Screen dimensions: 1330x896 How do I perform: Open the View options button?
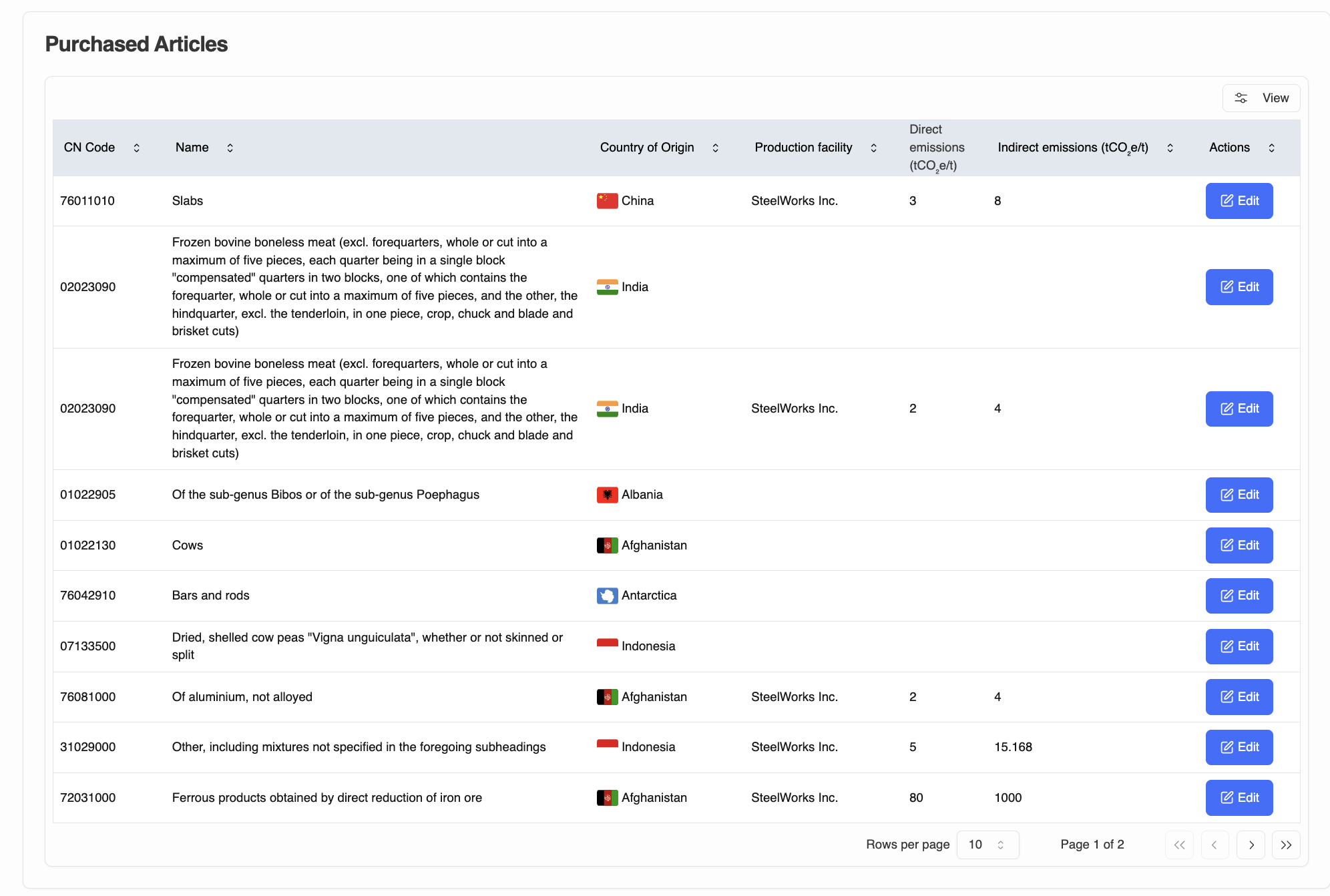(1261, 98)
